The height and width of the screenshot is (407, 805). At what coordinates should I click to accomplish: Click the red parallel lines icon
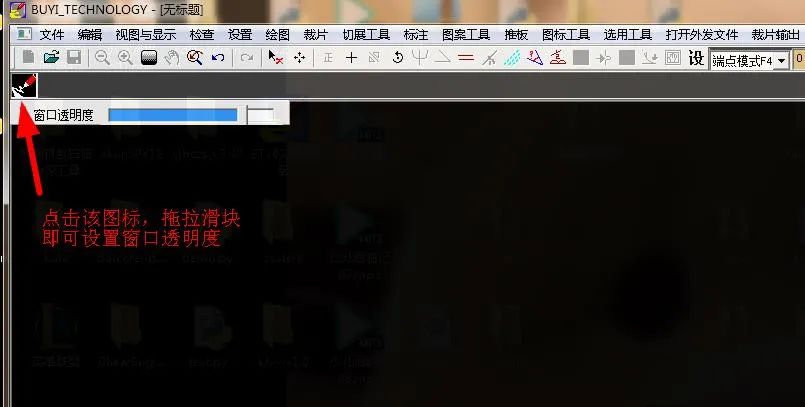466,58
